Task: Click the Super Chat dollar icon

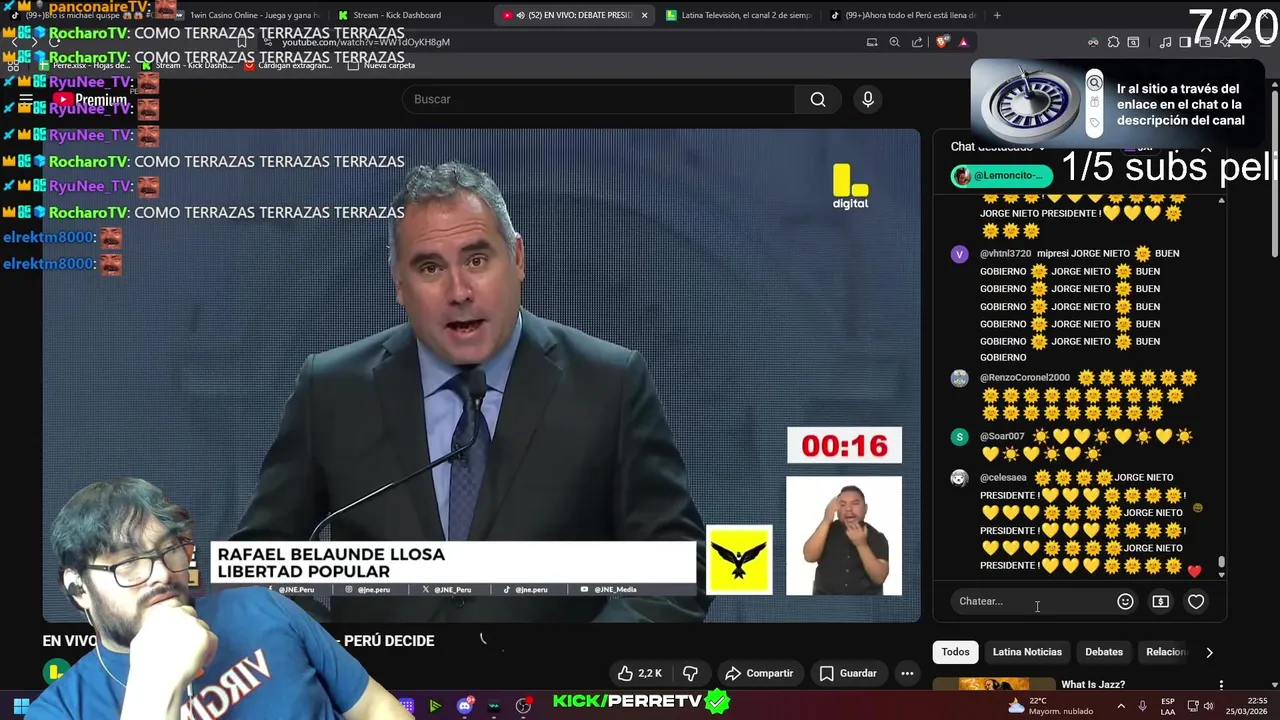Action: click(1160, 601)
